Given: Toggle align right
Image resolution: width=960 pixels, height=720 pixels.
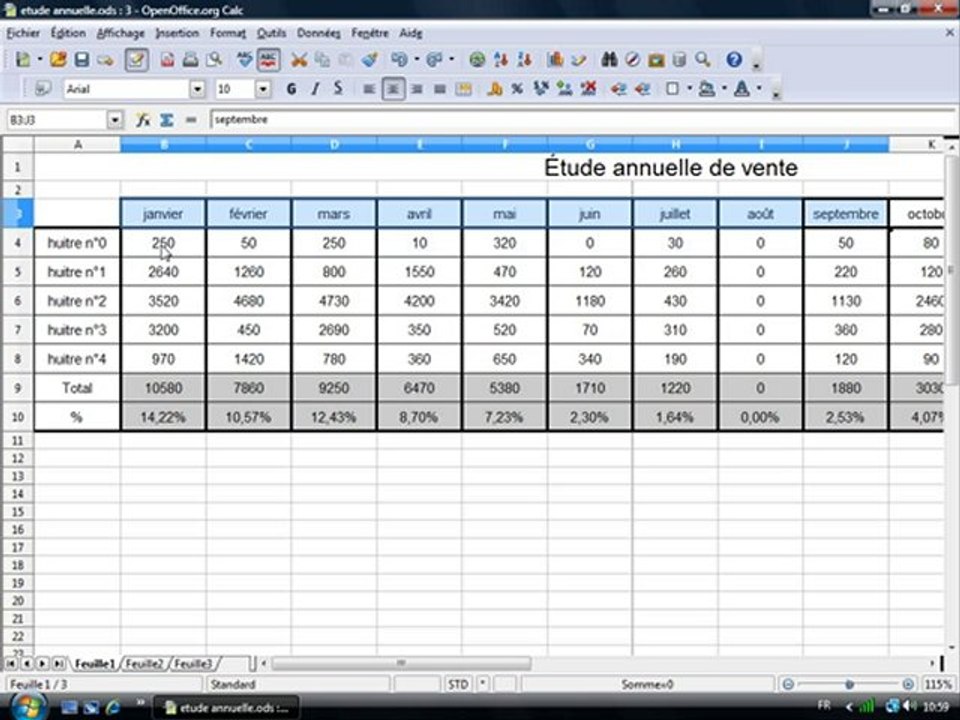Looking at the screenshot, I should [x=416, y=89].
